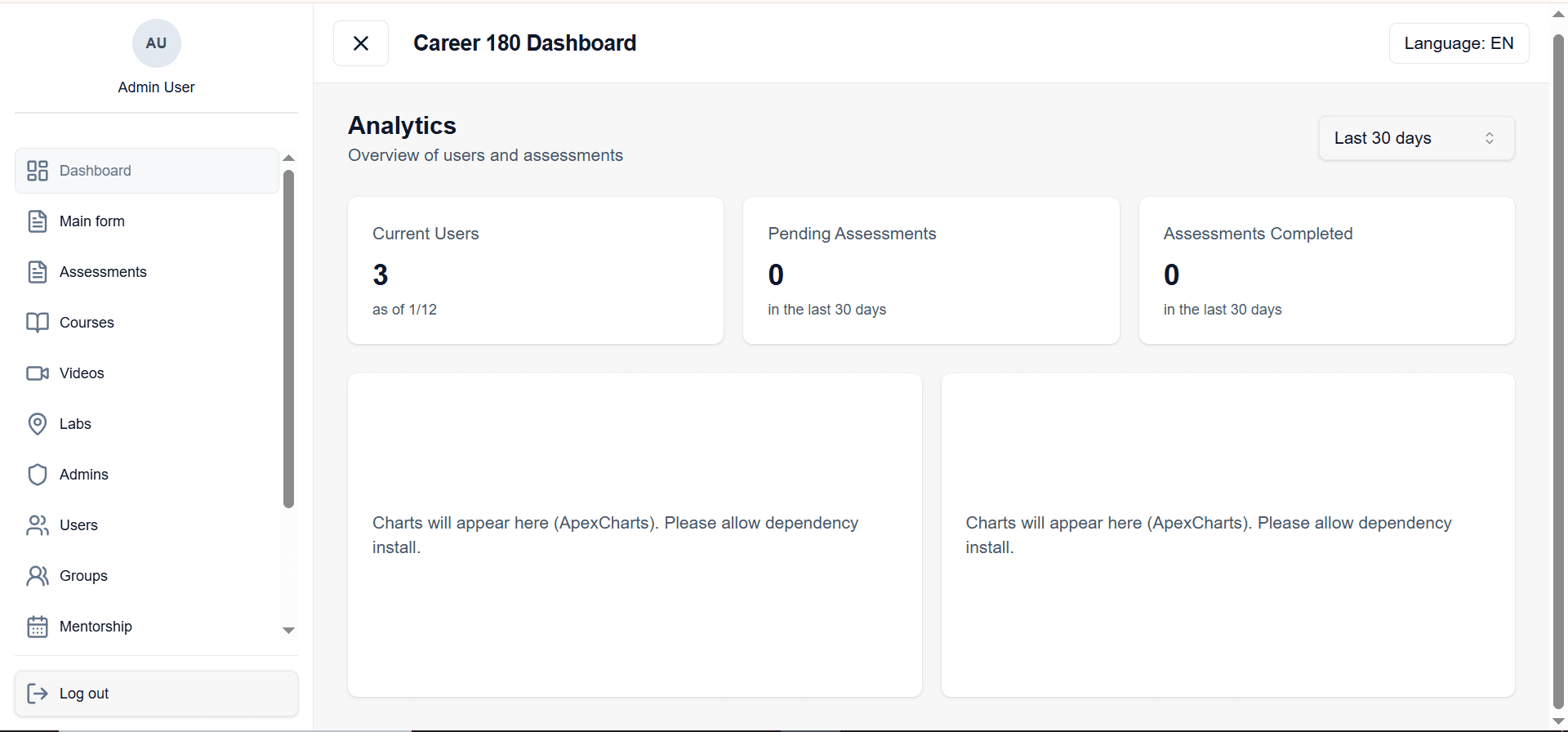
Task: Click the Main form document icon
Action: (38, 221)
